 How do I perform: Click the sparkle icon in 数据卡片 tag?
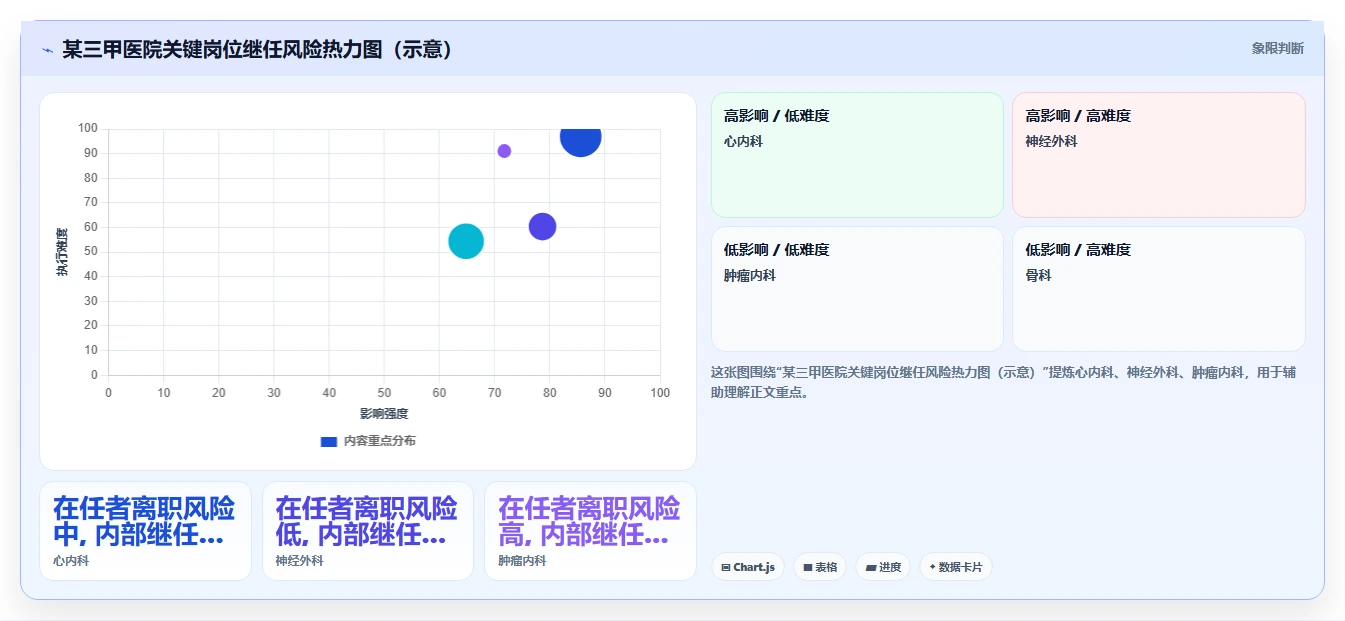(x=933, y=567)
